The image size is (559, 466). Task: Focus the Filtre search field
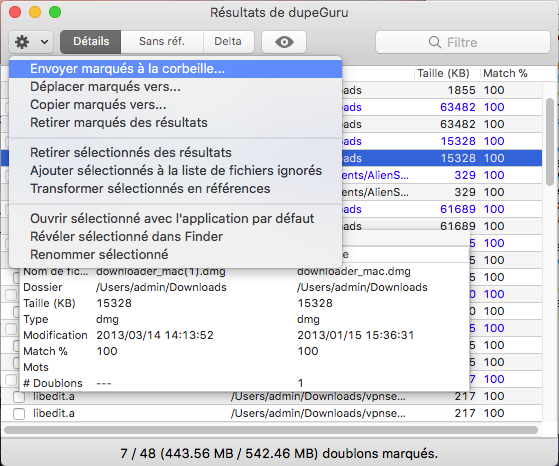[x=463, y=42]
